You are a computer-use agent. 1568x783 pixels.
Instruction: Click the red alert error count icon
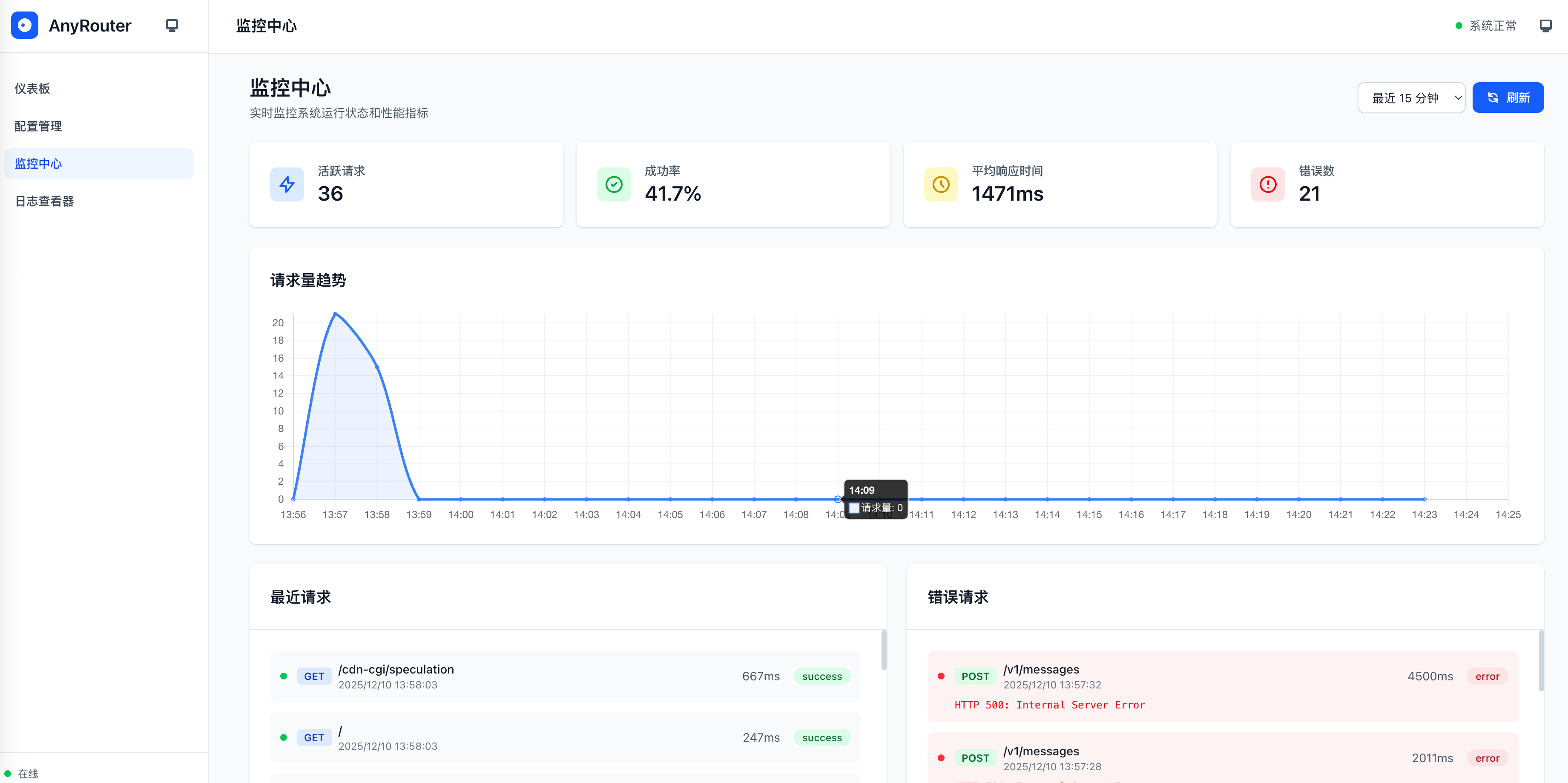[1267, 184]
